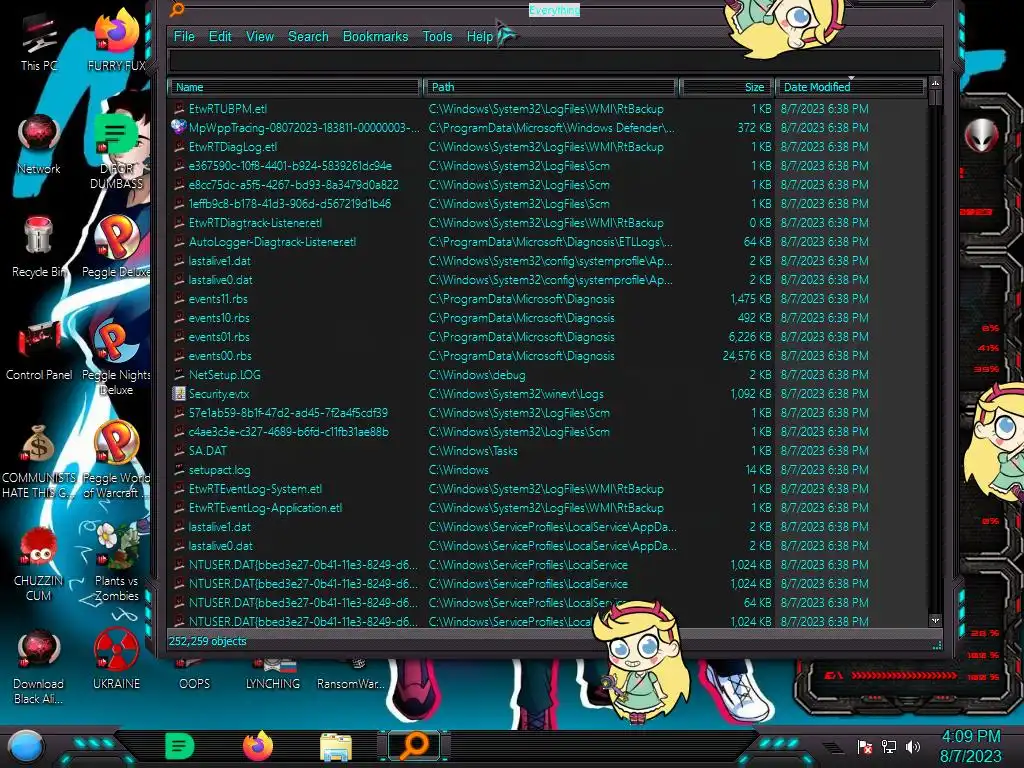This screenshot has width=1024, height=768.
Task: Select the EtwRTUBPM.etl file row
Action: 547,109
